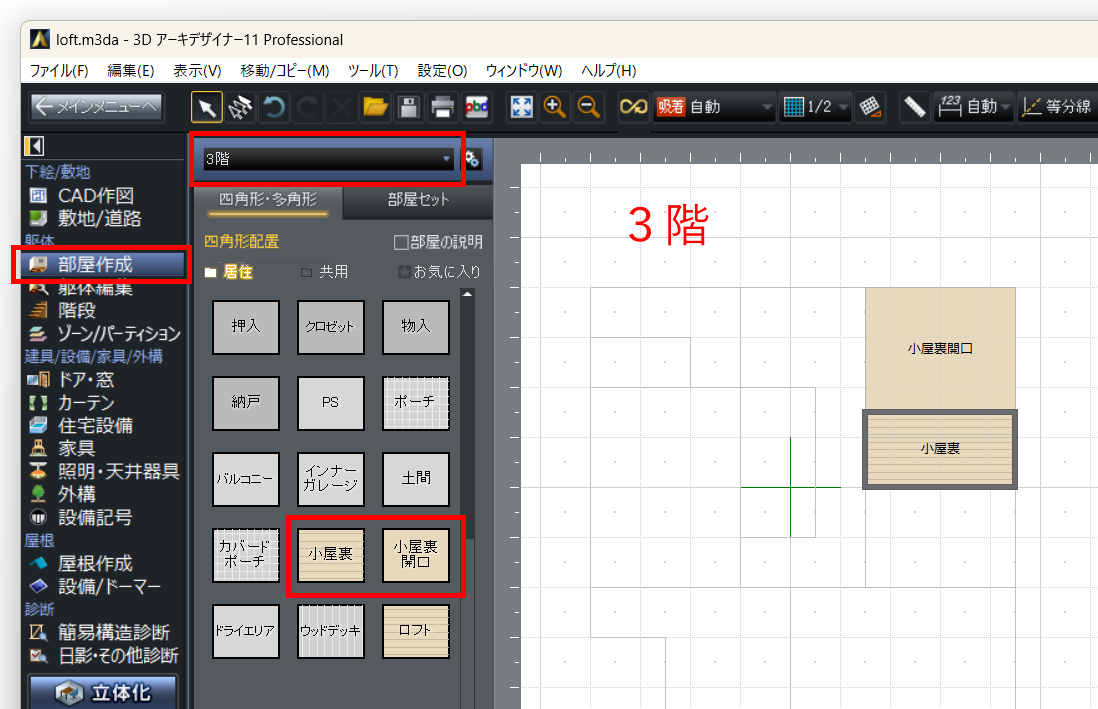Image resolution: width=1098 pixels, height=709 pixels.
Task: Pick the ロフト room swatch
Action: [x=416, y=631]
